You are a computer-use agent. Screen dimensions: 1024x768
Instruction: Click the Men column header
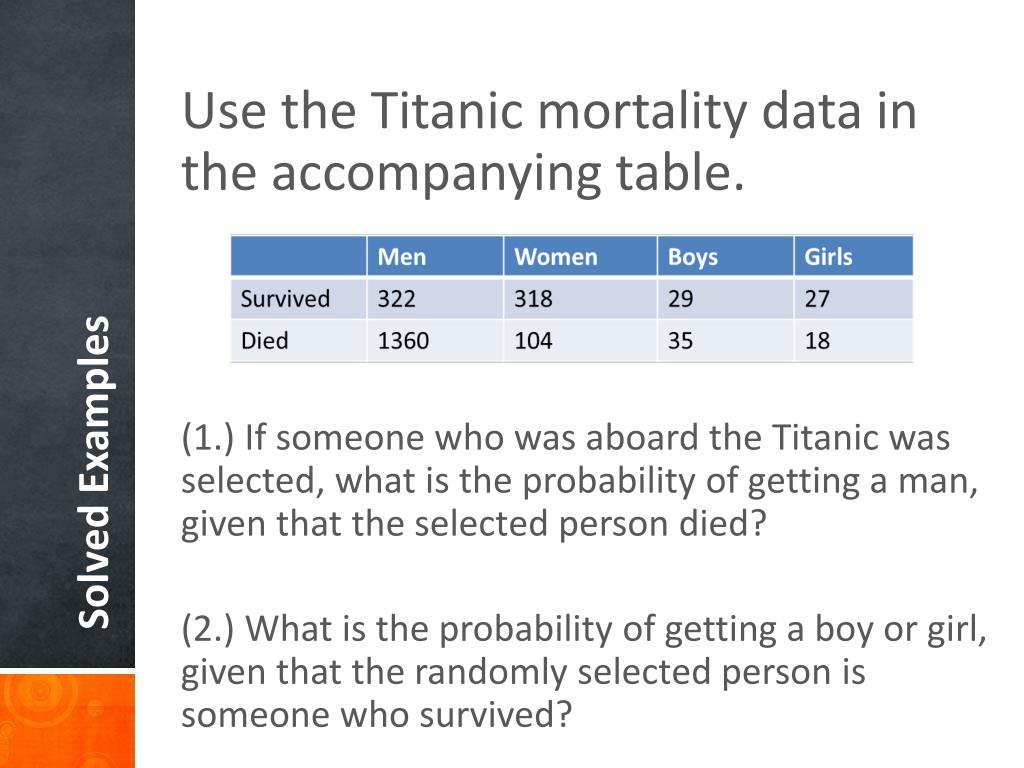[x=435, y=257]
